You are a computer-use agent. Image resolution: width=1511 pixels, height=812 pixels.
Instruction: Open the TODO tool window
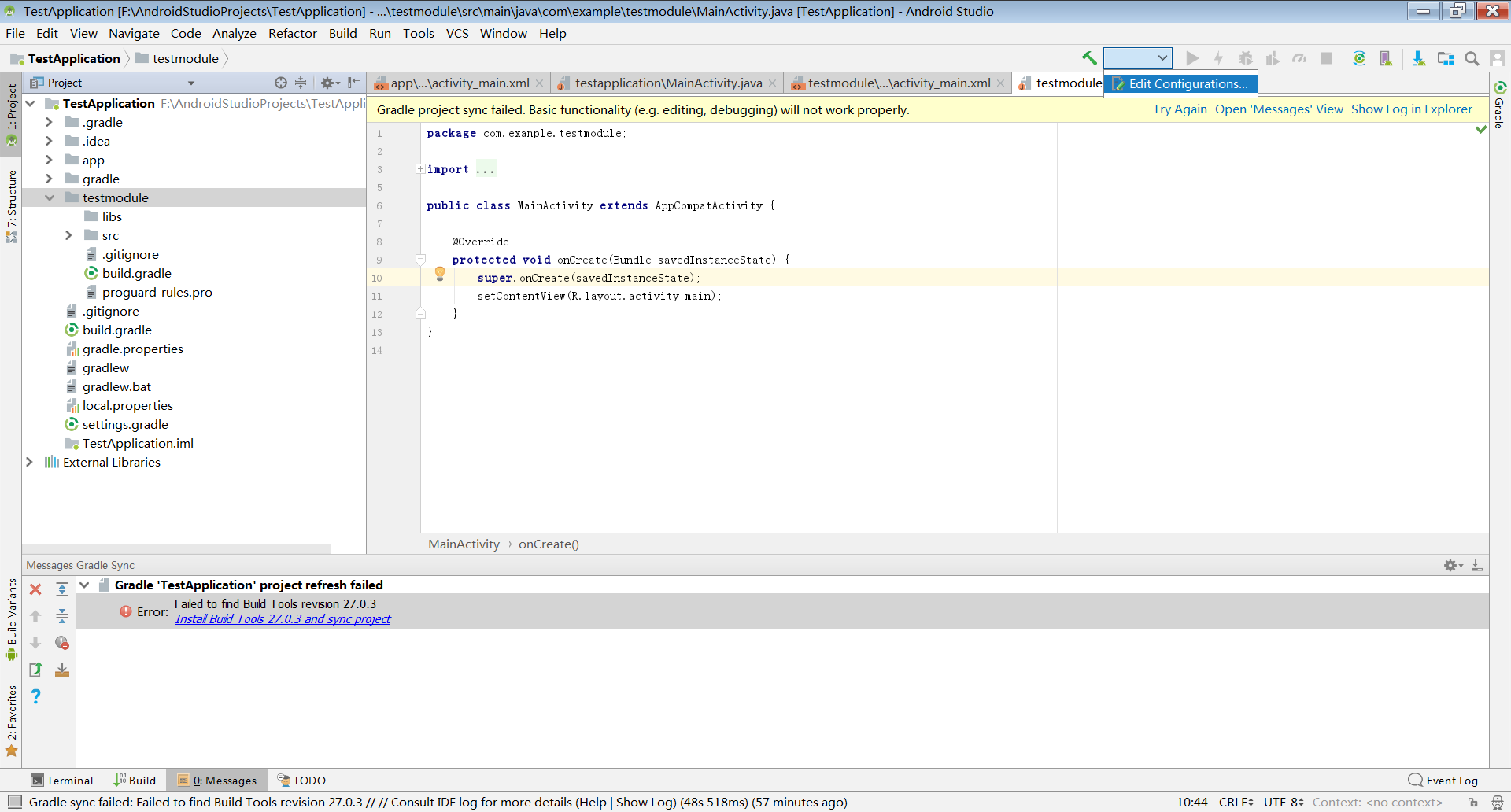301,781
